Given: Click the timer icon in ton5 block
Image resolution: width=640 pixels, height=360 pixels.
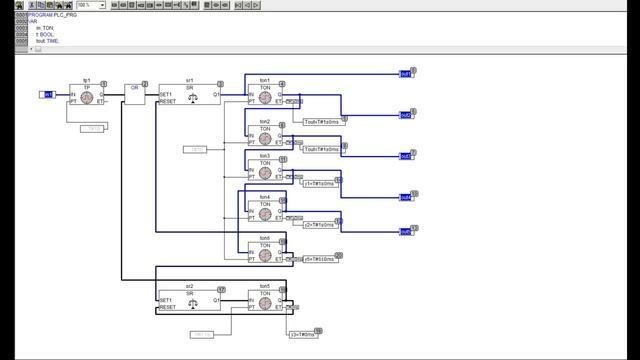Looking at the screenshot, I should coord(265,303).
